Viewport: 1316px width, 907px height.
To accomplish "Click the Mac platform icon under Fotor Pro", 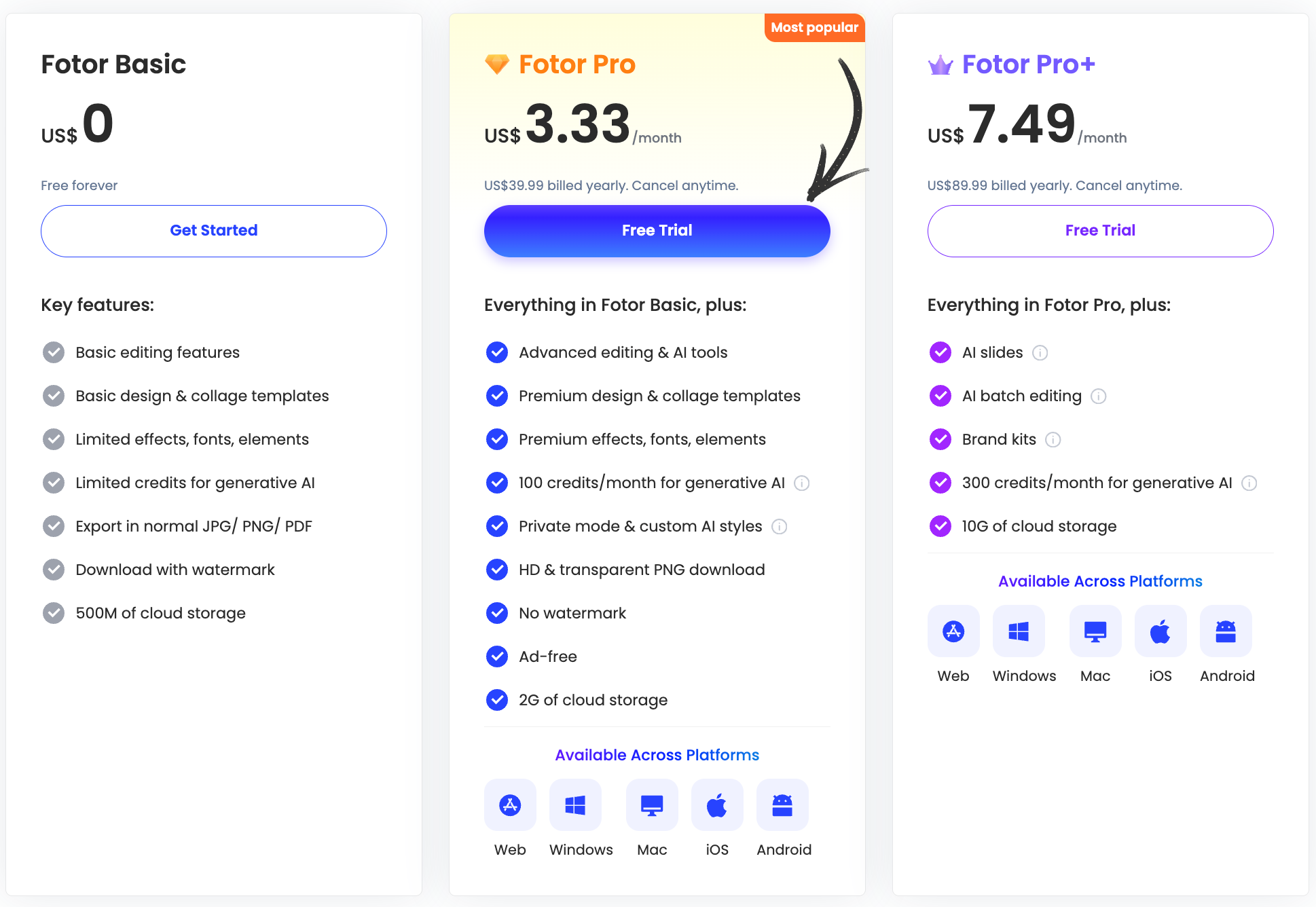I will pos(652,805).
